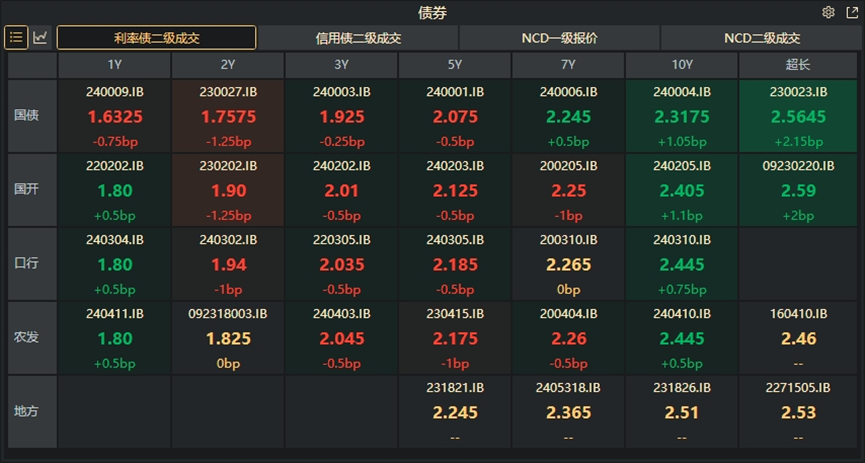Open the NCD一级报价 tab
The height and width of the screenshot is (463, 865).
click(x=559, y=38)
